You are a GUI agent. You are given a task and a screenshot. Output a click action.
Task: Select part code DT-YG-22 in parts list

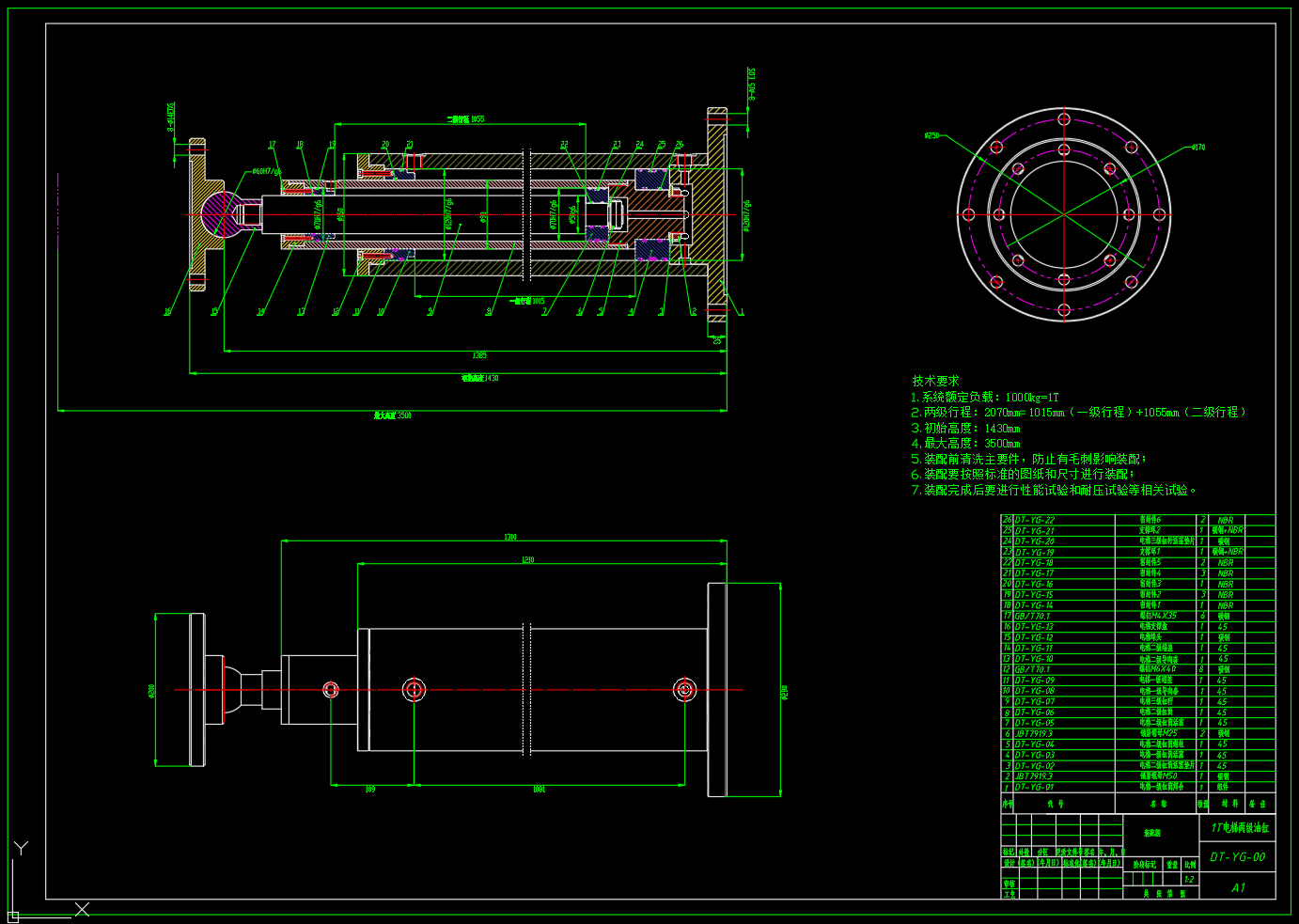point(1035,520)
